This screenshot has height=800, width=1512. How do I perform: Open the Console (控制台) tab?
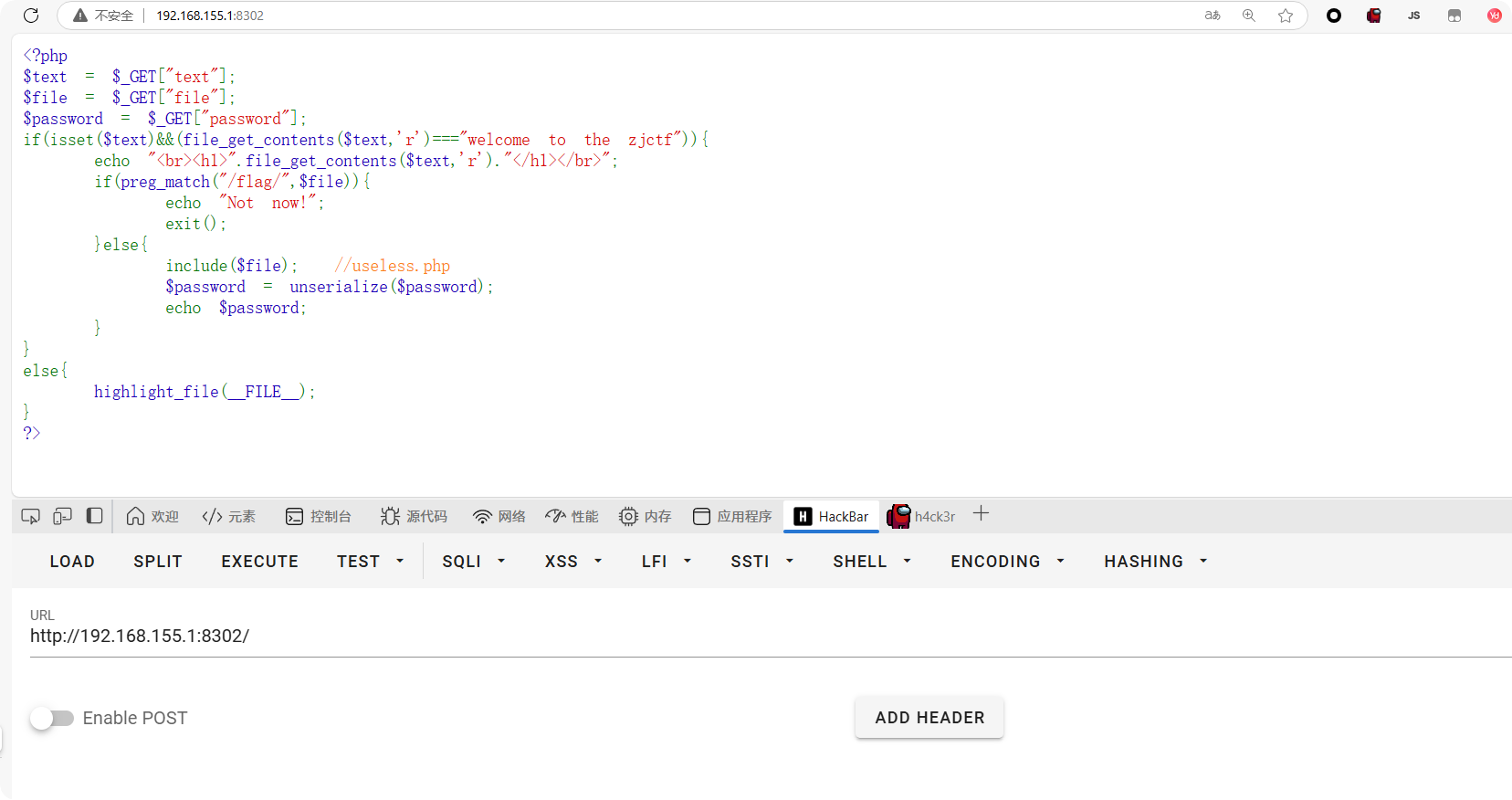click(319, 517)
